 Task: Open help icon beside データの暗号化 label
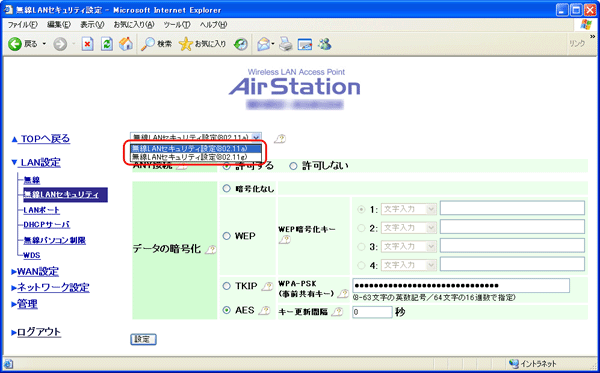click(210, 250)
